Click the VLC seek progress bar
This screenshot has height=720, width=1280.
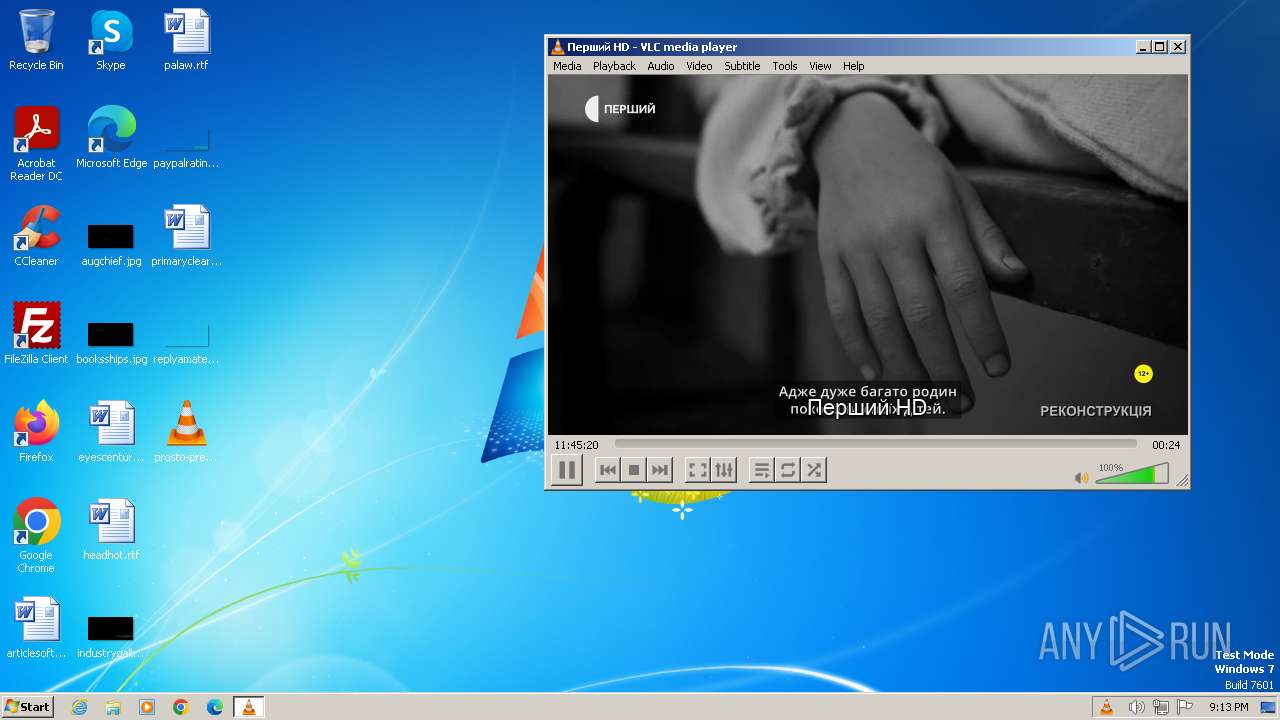click(875, 444)
